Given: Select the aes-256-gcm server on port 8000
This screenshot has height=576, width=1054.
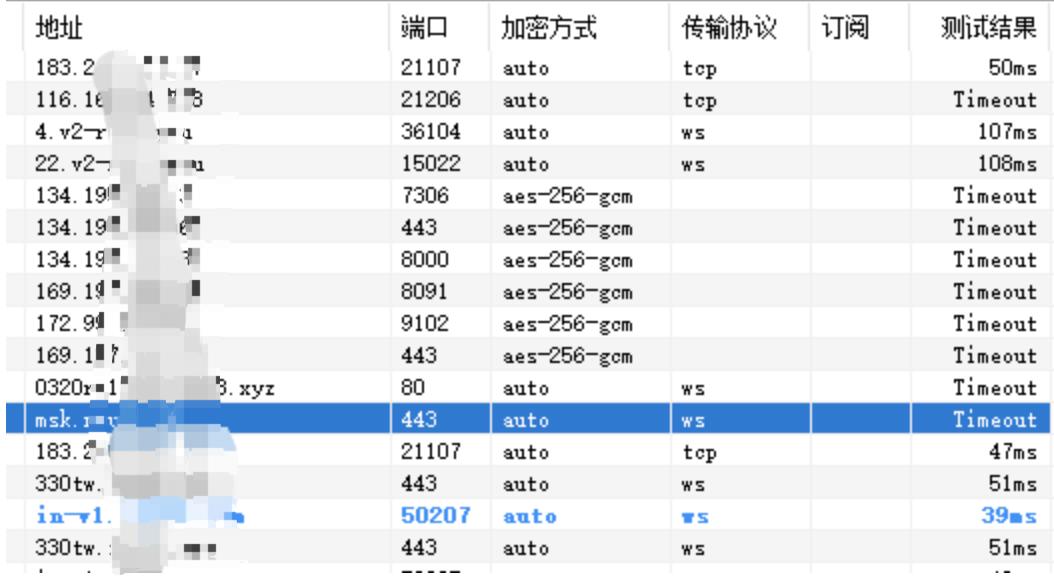Looking at the screenshot, I should point(200,260).
